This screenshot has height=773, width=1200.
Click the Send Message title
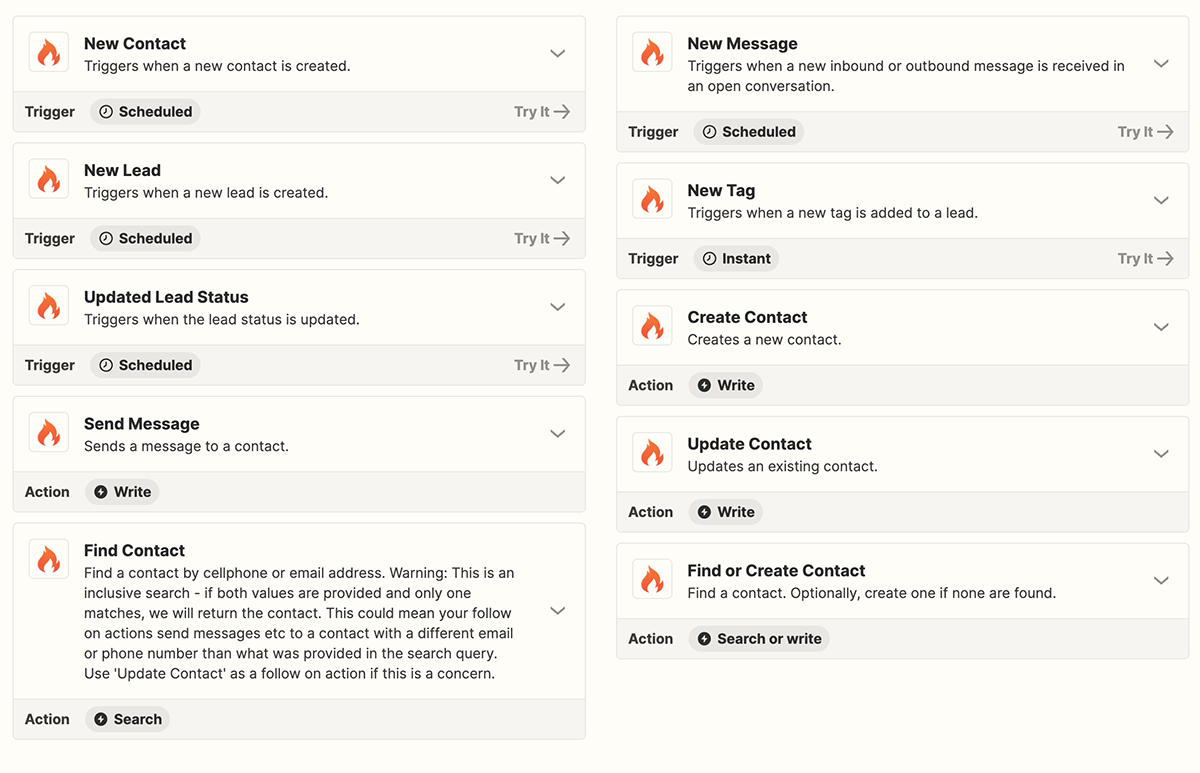(x=142, y=424)
